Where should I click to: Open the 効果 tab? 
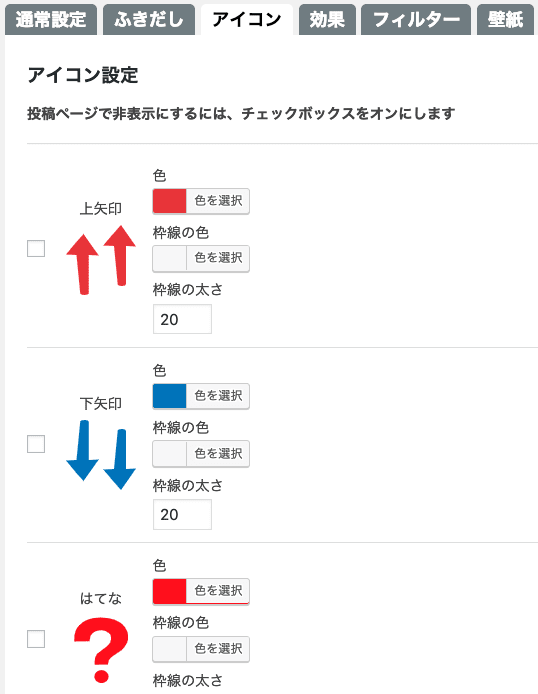pyautogui.click(x=327, y=19)
